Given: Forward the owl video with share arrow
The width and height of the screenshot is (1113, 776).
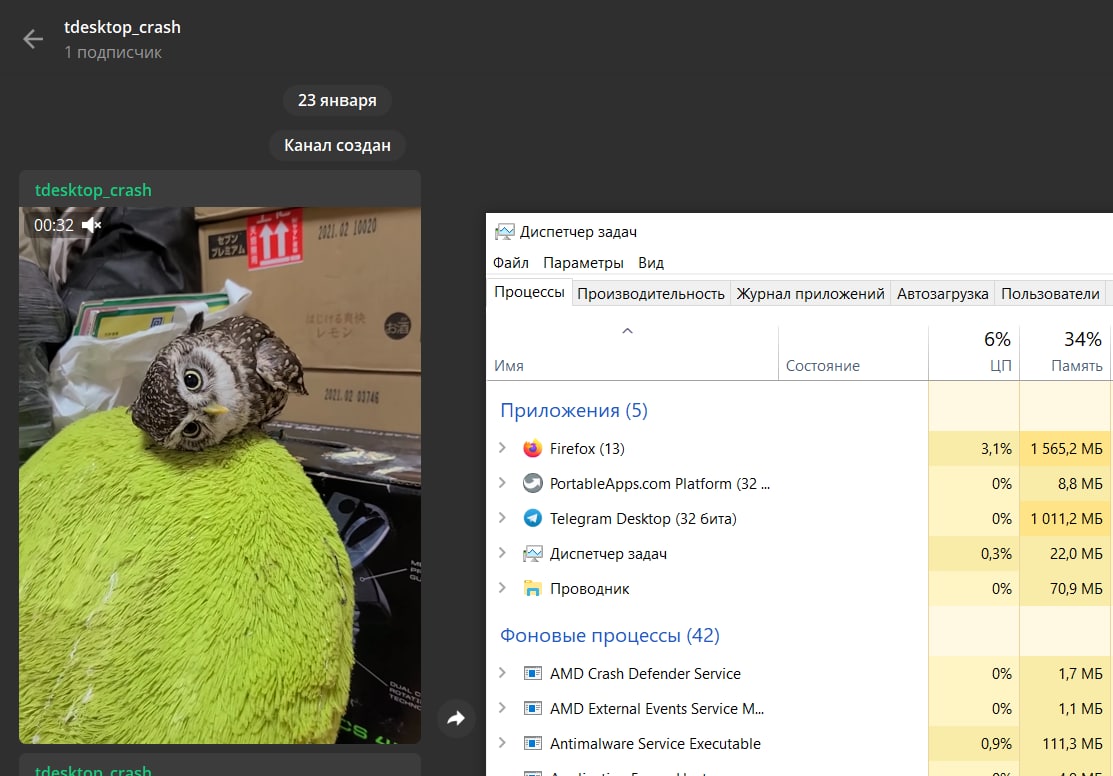Looking at the screenshot, I should point(456,718).
